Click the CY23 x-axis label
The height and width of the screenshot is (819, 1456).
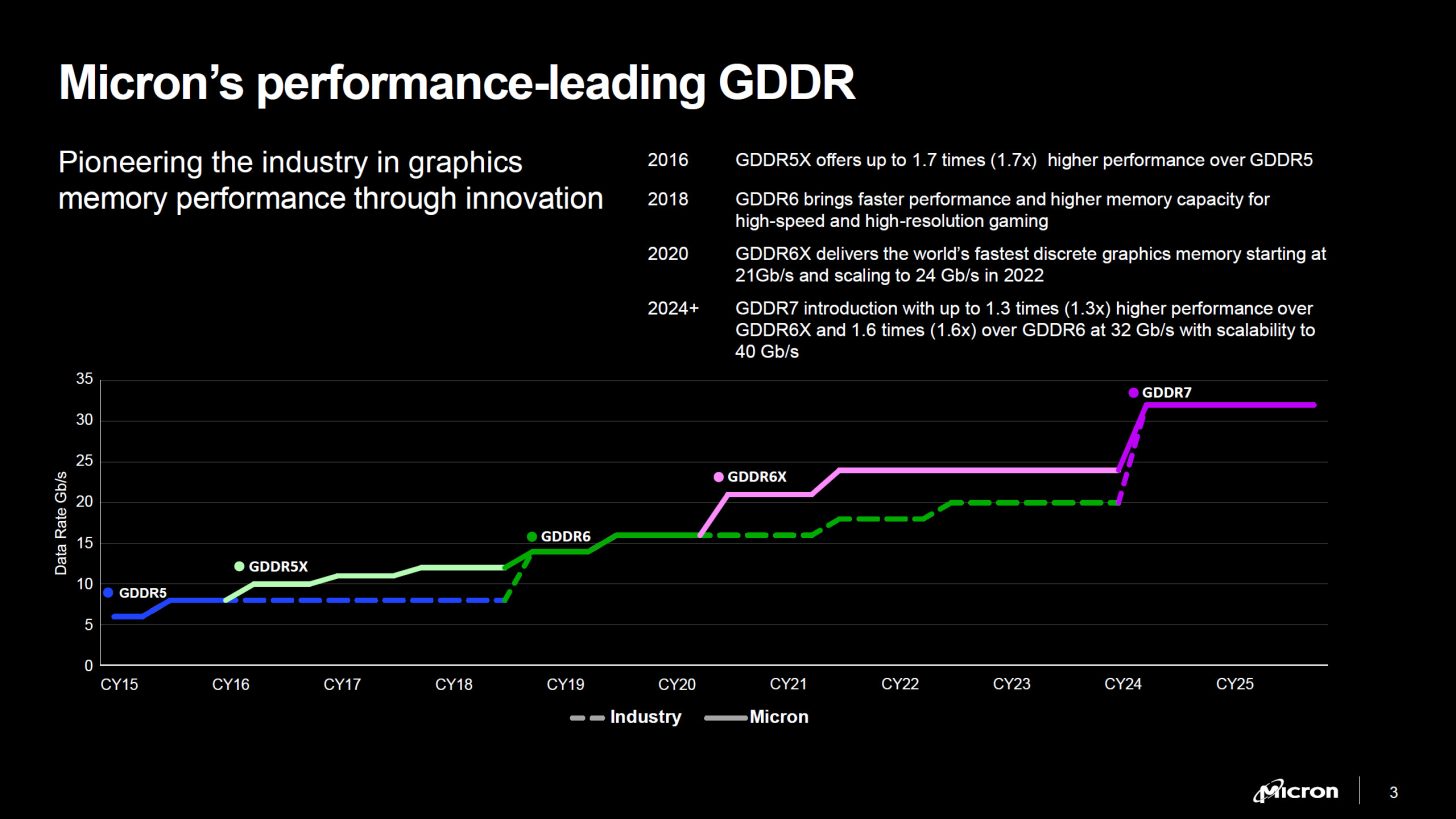pos(1011,685)
